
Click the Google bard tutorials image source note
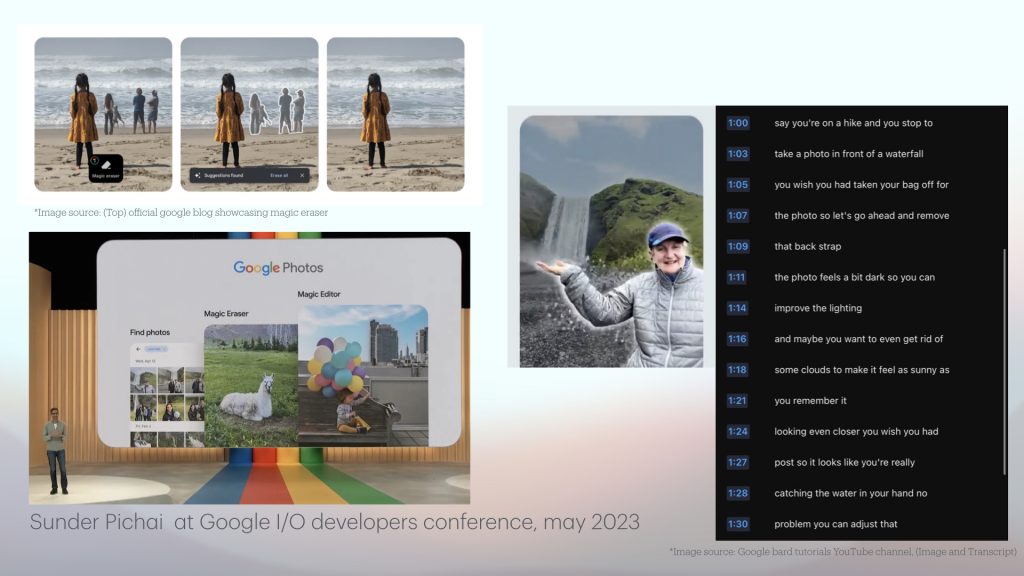tap(842, 552)
